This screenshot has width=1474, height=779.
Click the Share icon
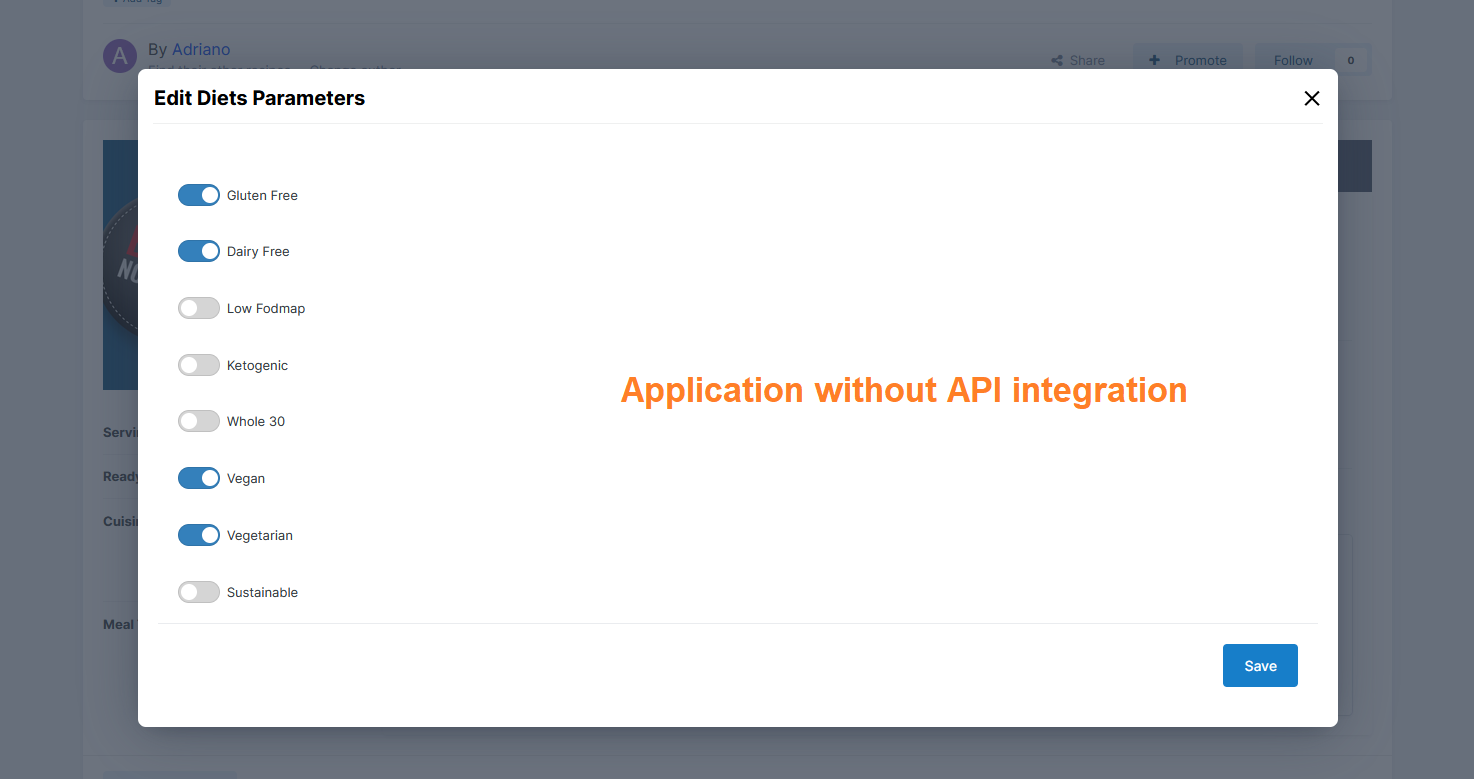[x=1057, y=60]
